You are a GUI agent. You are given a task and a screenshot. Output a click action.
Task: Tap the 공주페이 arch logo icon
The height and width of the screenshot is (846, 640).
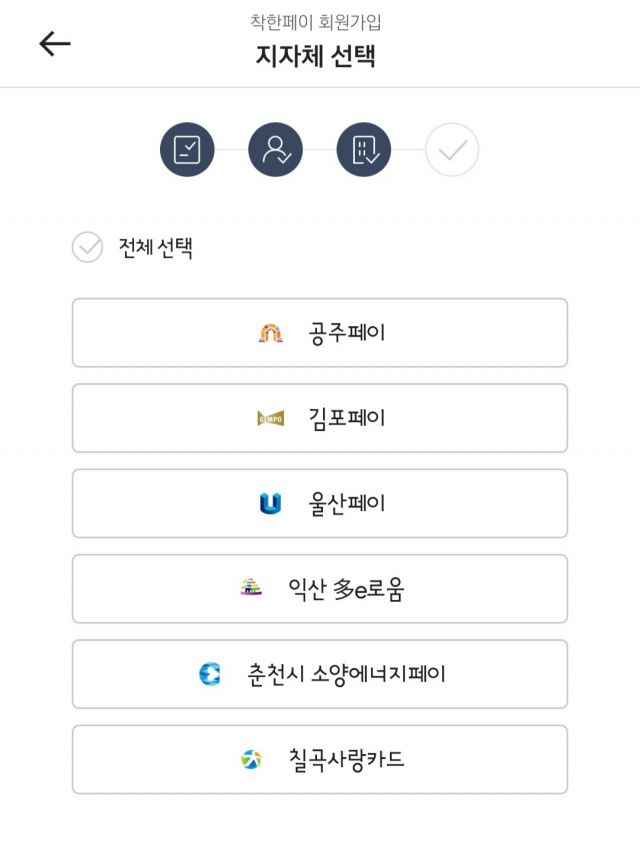tap(270, 333)
